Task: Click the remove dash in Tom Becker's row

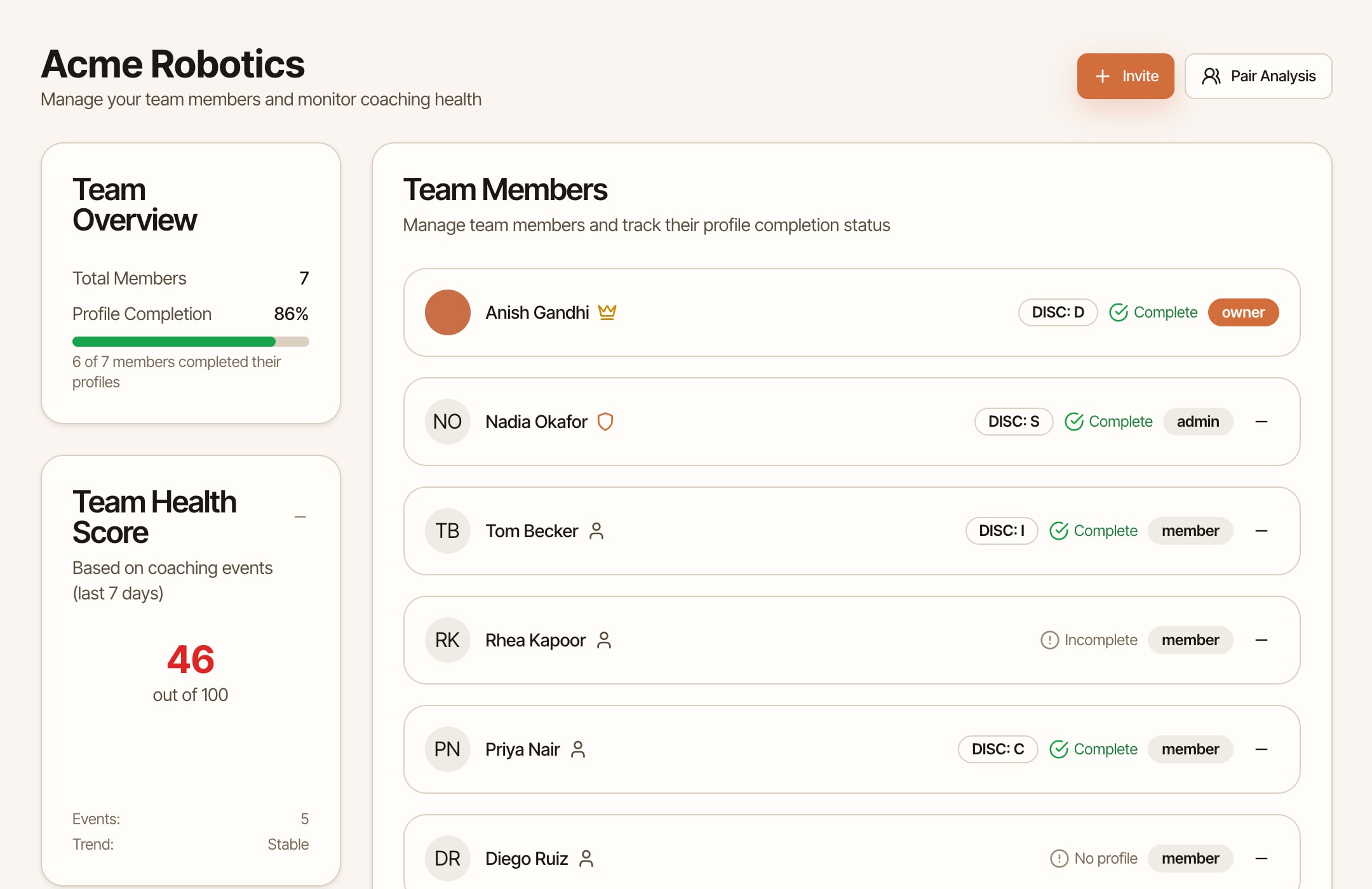Action: click(1261, 531)
